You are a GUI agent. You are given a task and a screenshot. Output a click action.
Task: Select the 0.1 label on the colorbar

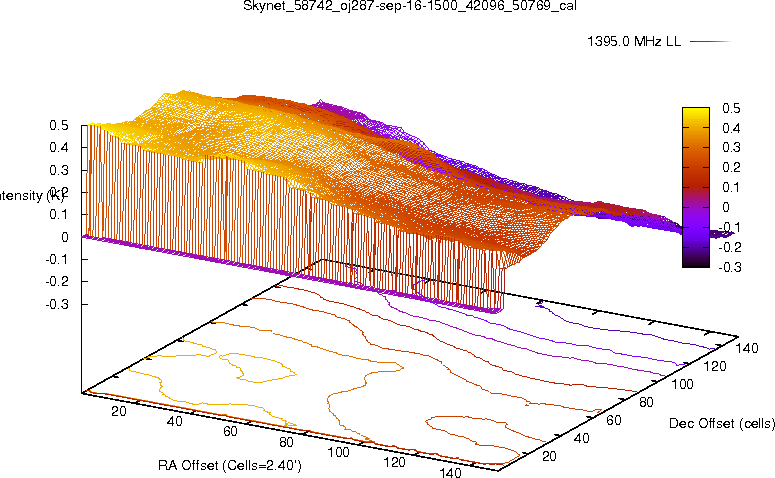tap(732, 187)
